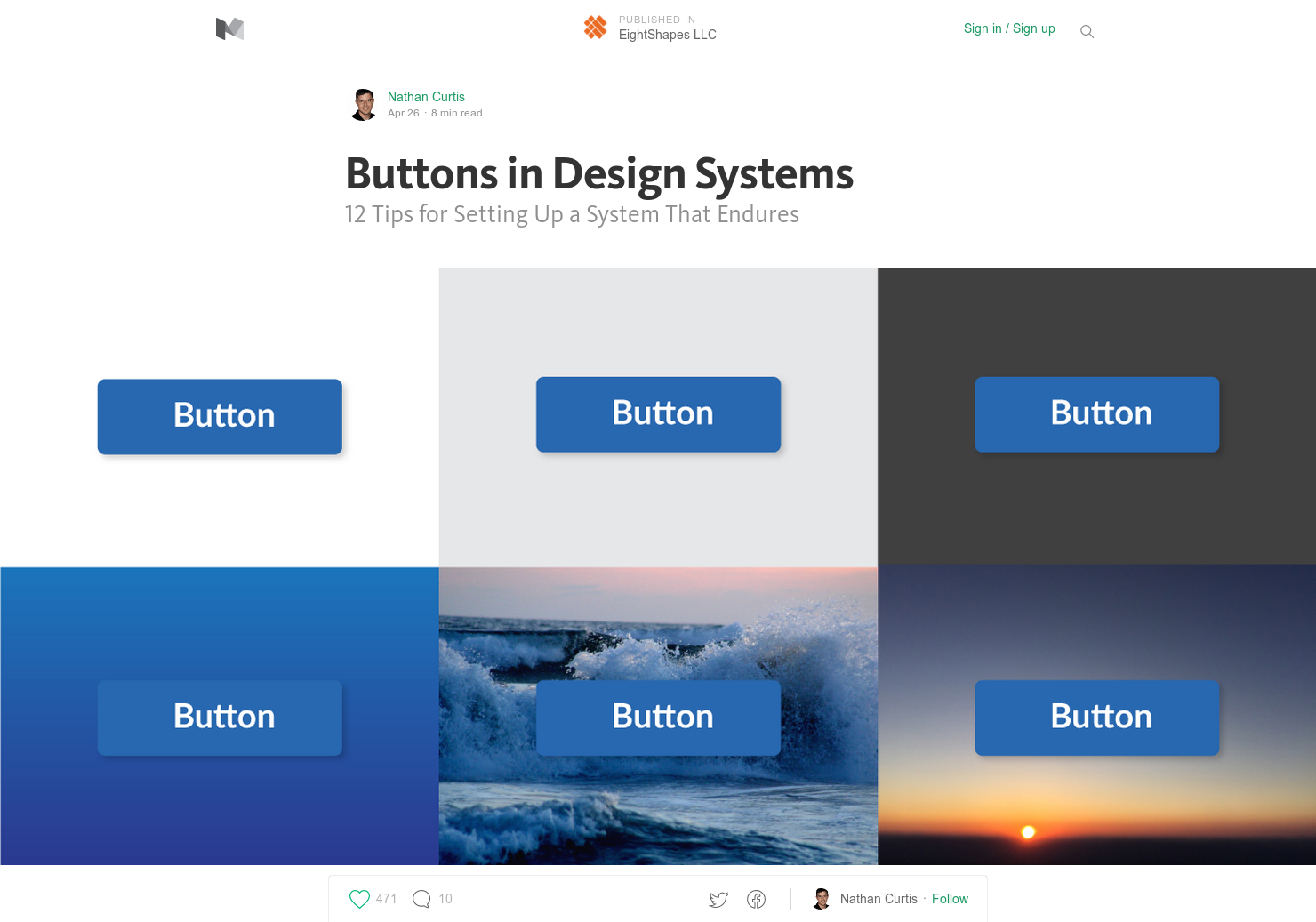Click the Button on the white background

[220, 416]
